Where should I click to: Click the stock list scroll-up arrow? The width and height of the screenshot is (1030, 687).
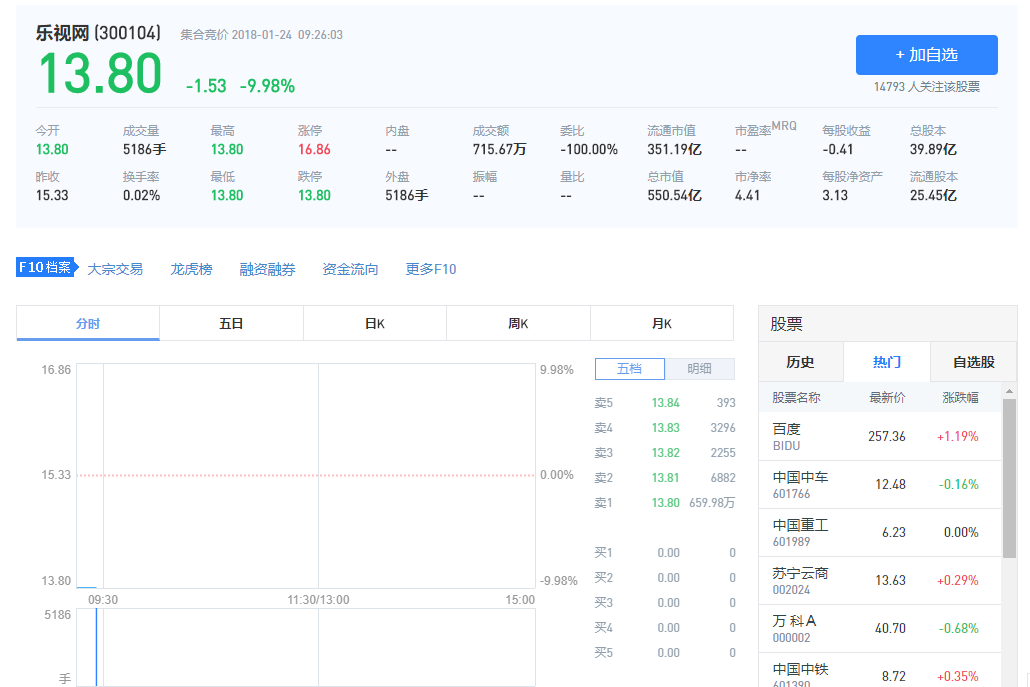pos(1009,391)
